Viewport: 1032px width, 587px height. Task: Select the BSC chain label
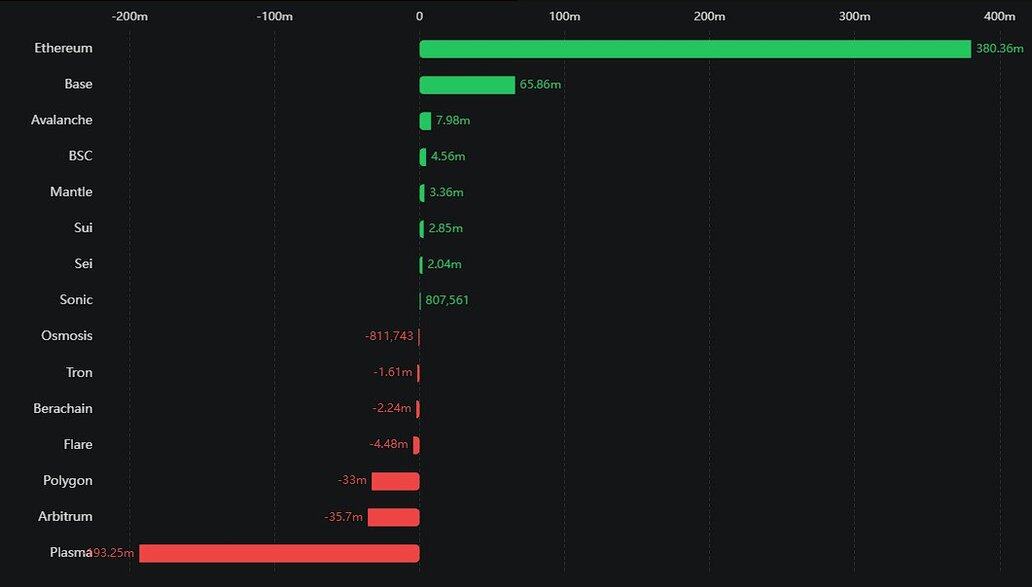[80, 156]
